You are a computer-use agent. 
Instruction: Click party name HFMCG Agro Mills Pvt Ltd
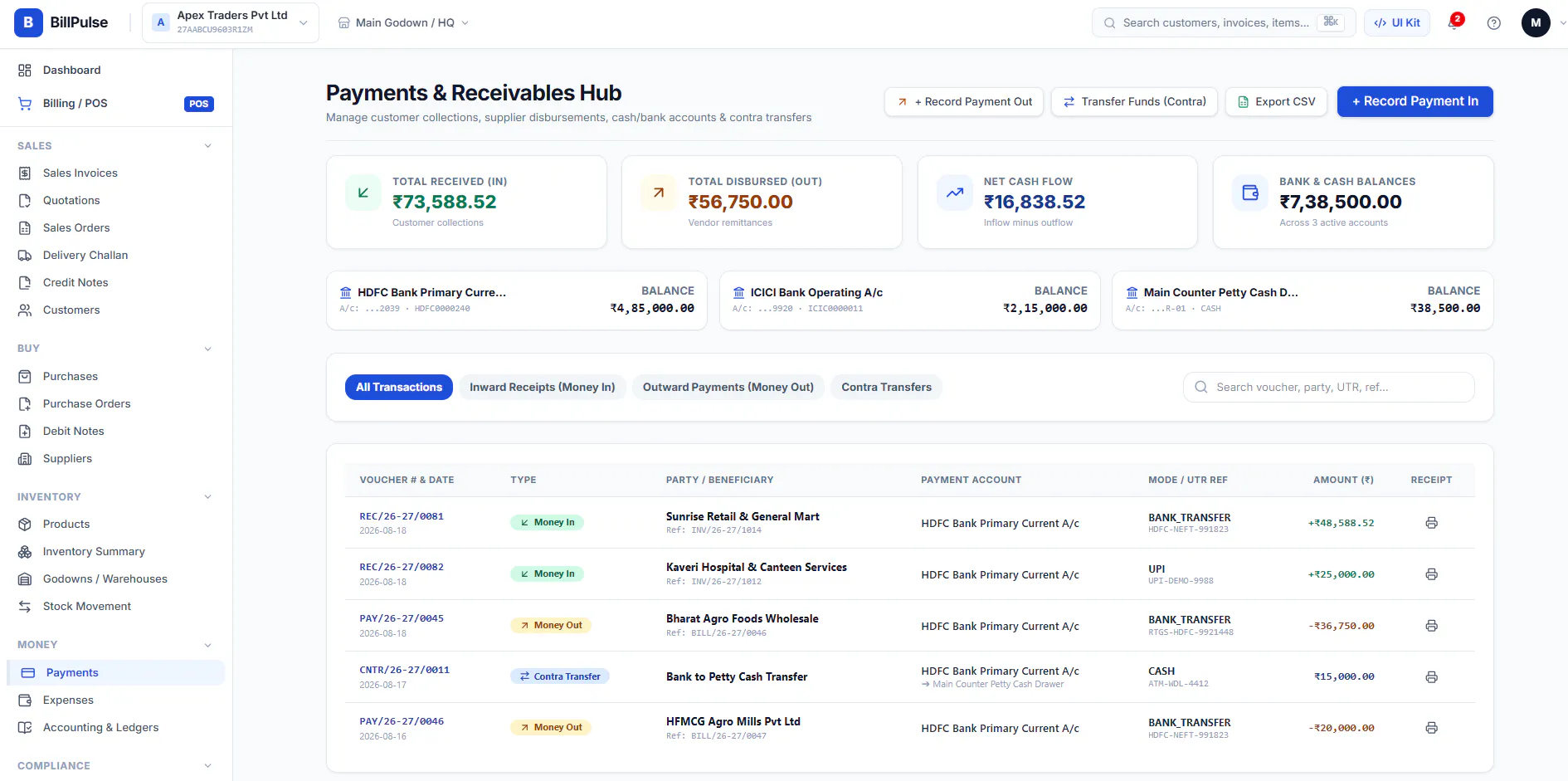(x=733, y=722)
